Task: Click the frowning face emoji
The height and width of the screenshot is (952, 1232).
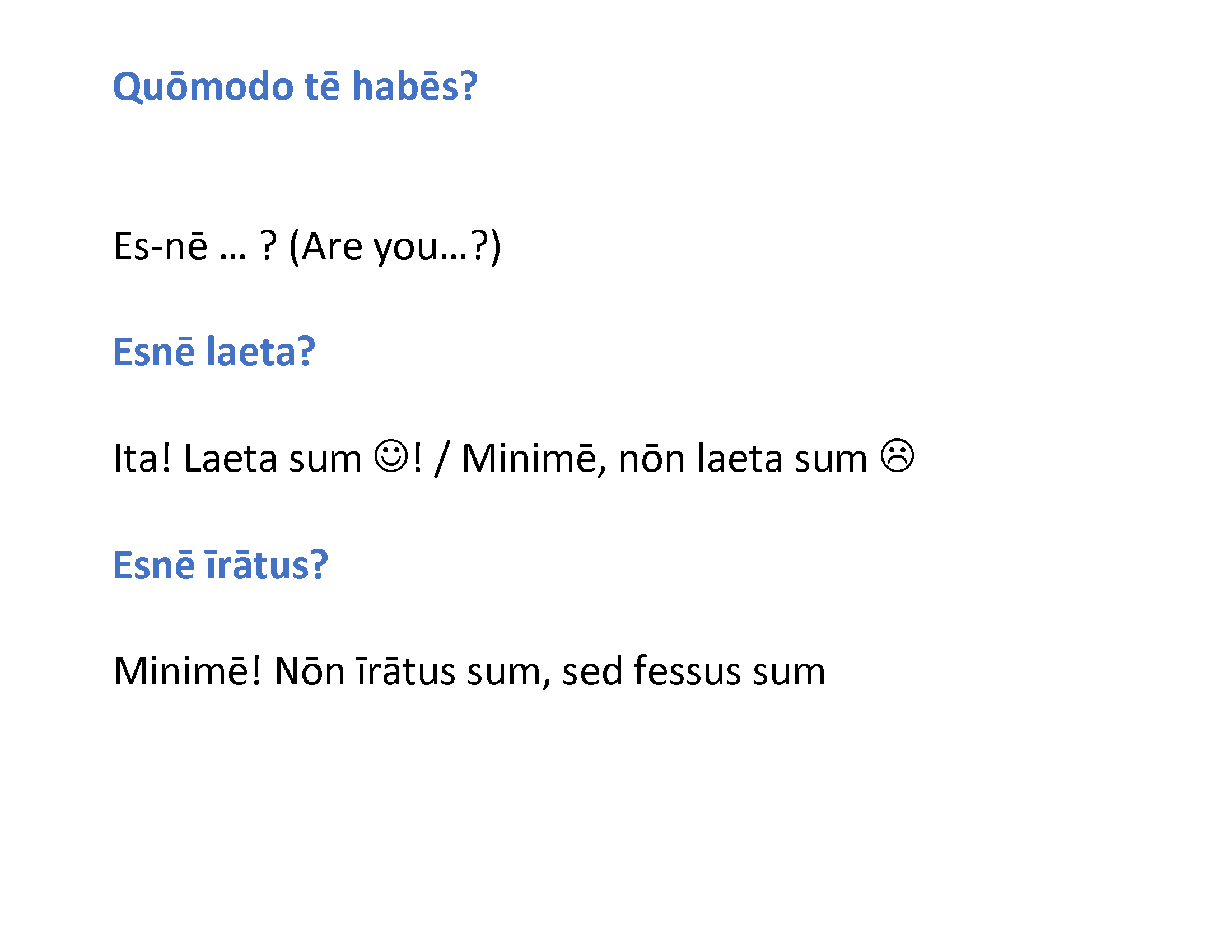Action: 897,456
